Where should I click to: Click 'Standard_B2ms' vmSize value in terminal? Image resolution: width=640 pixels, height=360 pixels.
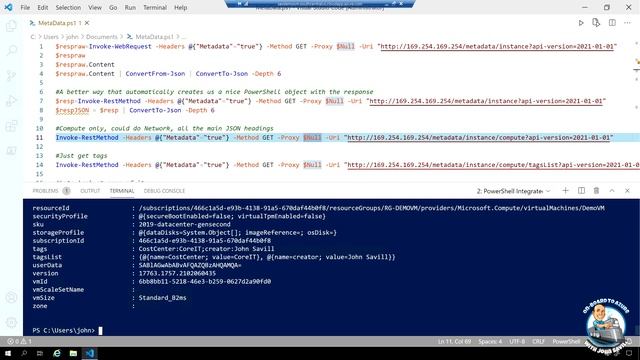pyautogui.click(x=162, y=298)
